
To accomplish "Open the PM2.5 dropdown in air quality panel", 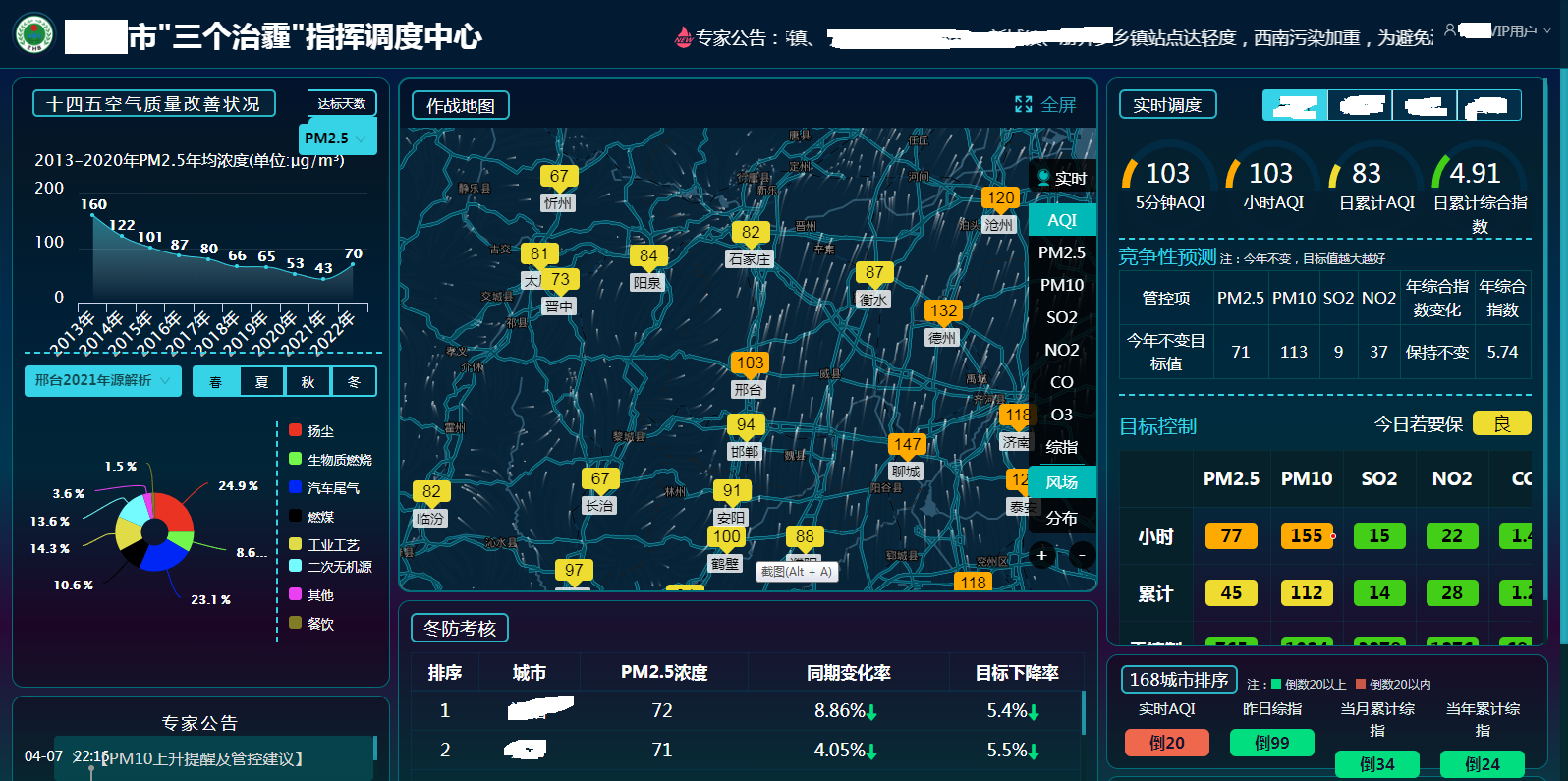I will (x=337, y=139).
